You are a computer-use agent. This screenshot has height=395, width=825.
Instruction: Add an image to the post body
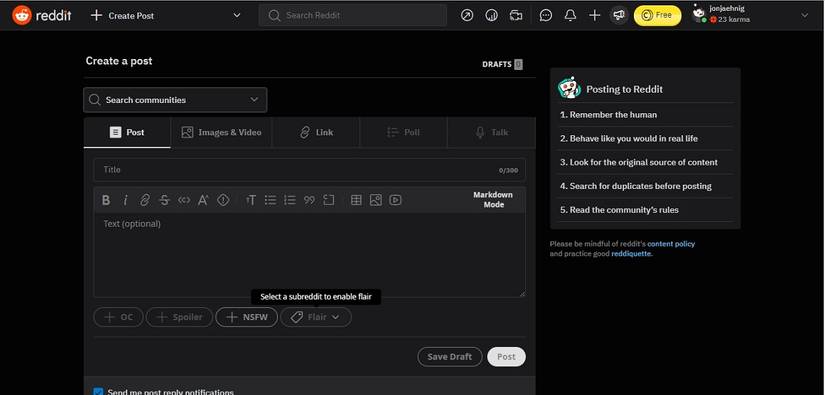pyautogui.click(x=376, y=200)
